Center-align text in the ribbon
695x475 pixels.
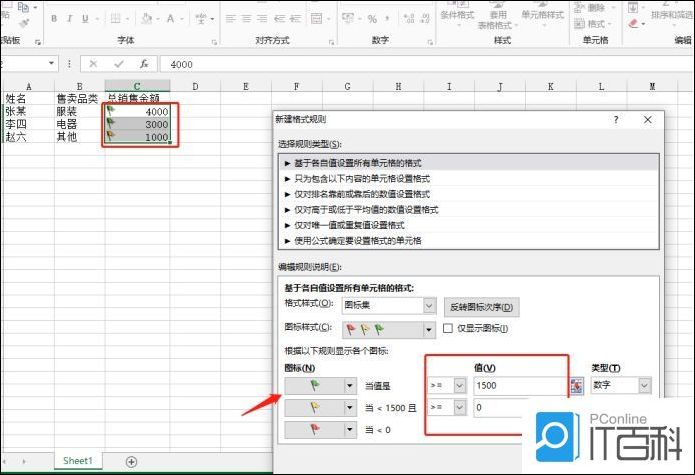(x=246, y=19)
